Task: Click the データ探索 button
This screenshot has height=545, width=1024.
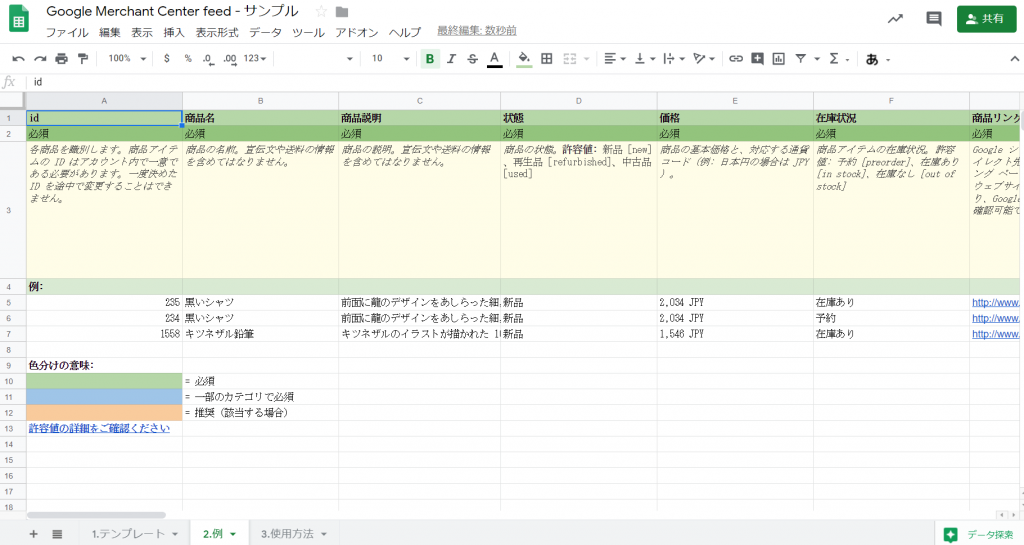Action: click(x=980, y=534)
